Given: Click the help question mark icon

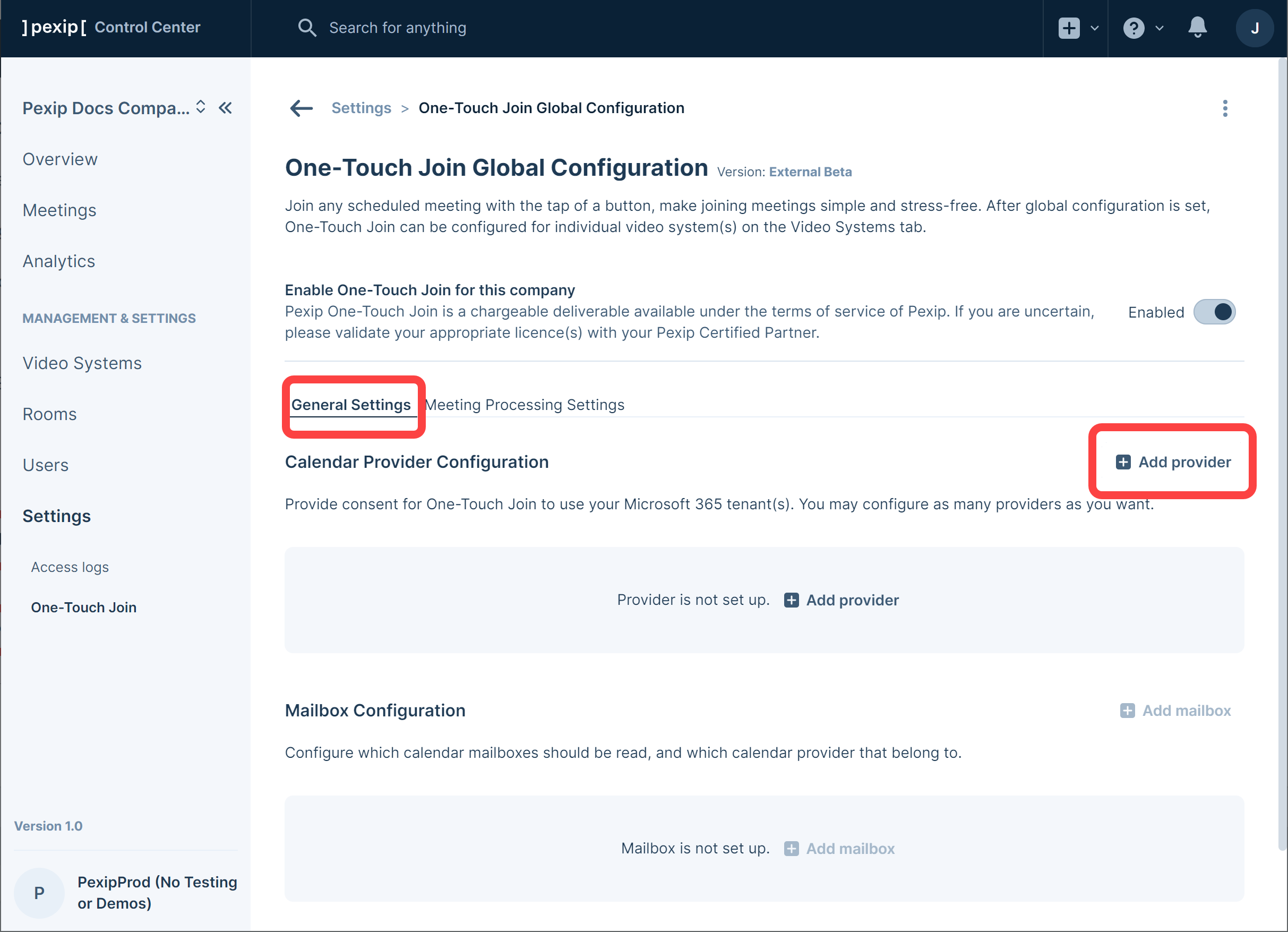Looking at the screenshot, I should pyautogui.click(x=1133, y=28).
